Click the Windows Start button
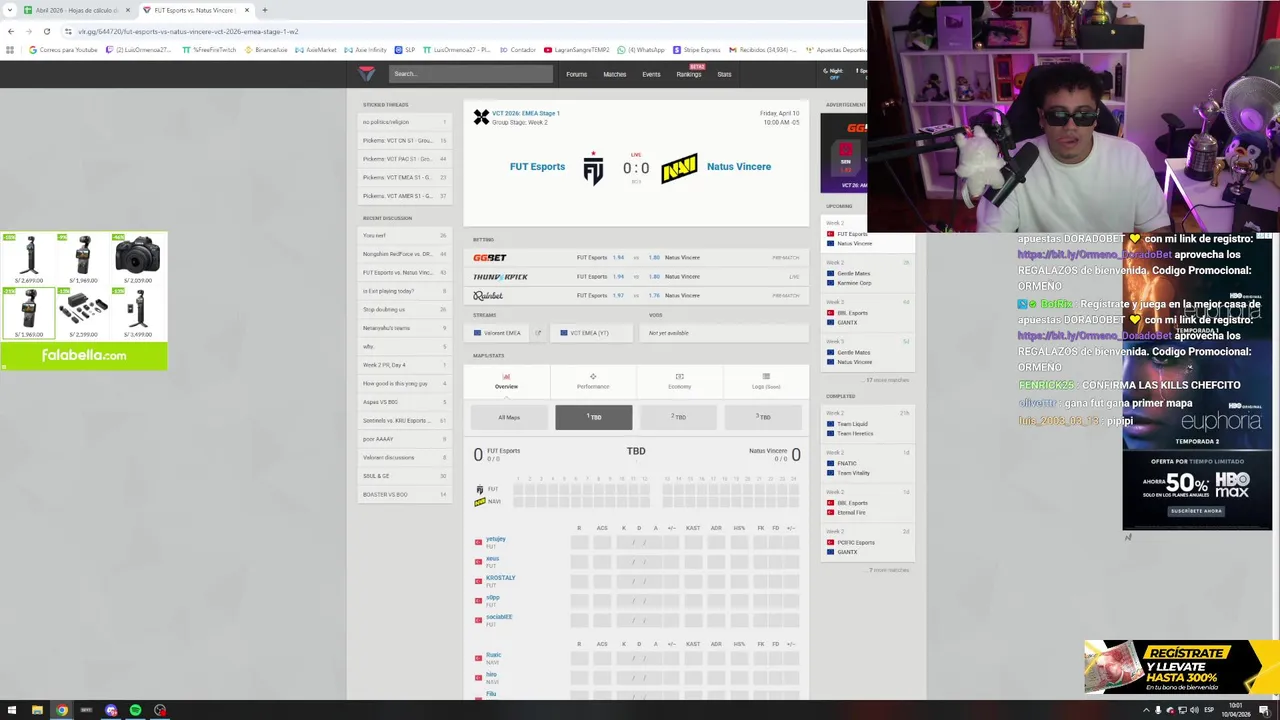This screenshot has height=720, width=1280. (12, 710)
